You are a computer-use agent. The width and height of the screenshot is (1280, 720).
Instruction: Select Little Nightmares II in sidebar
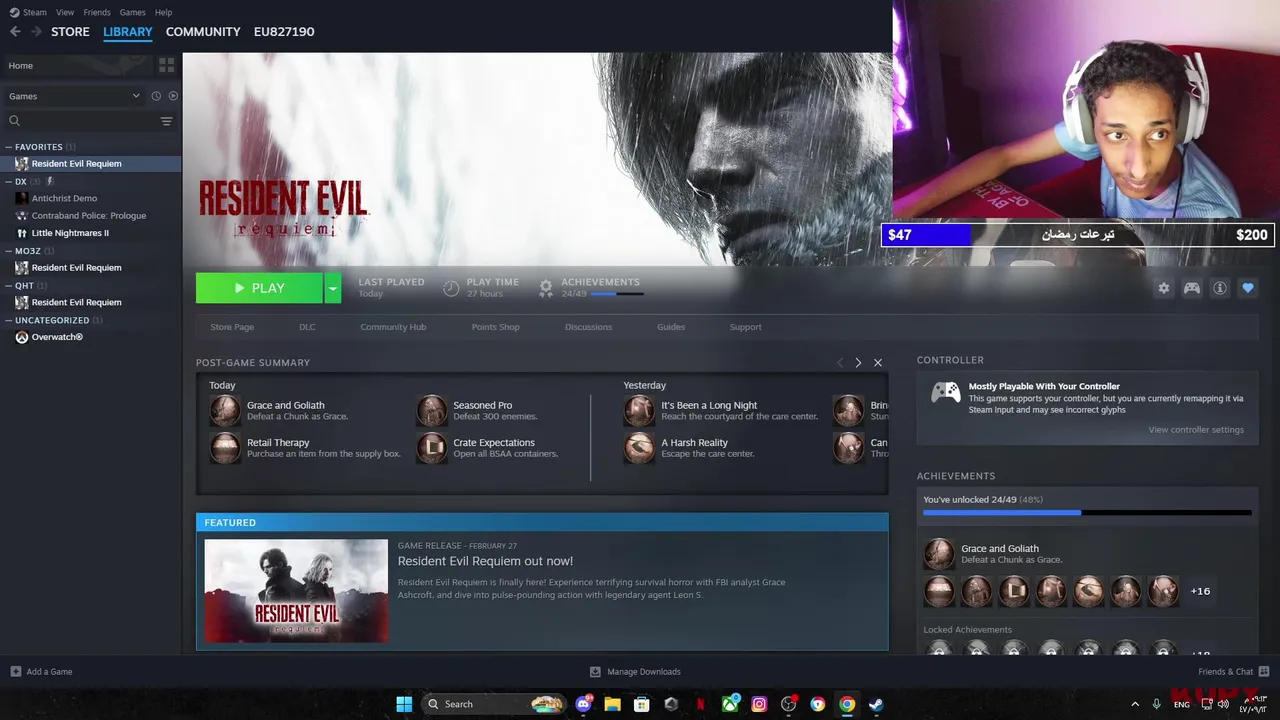pyautogui.click(x=70, y=233)
